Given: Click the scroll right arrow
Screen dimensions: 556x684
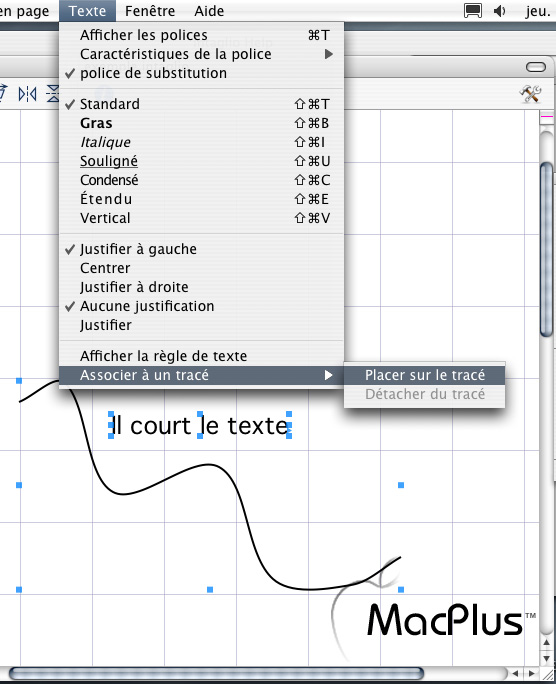Looking at the screenshot, I should [532, 674].
